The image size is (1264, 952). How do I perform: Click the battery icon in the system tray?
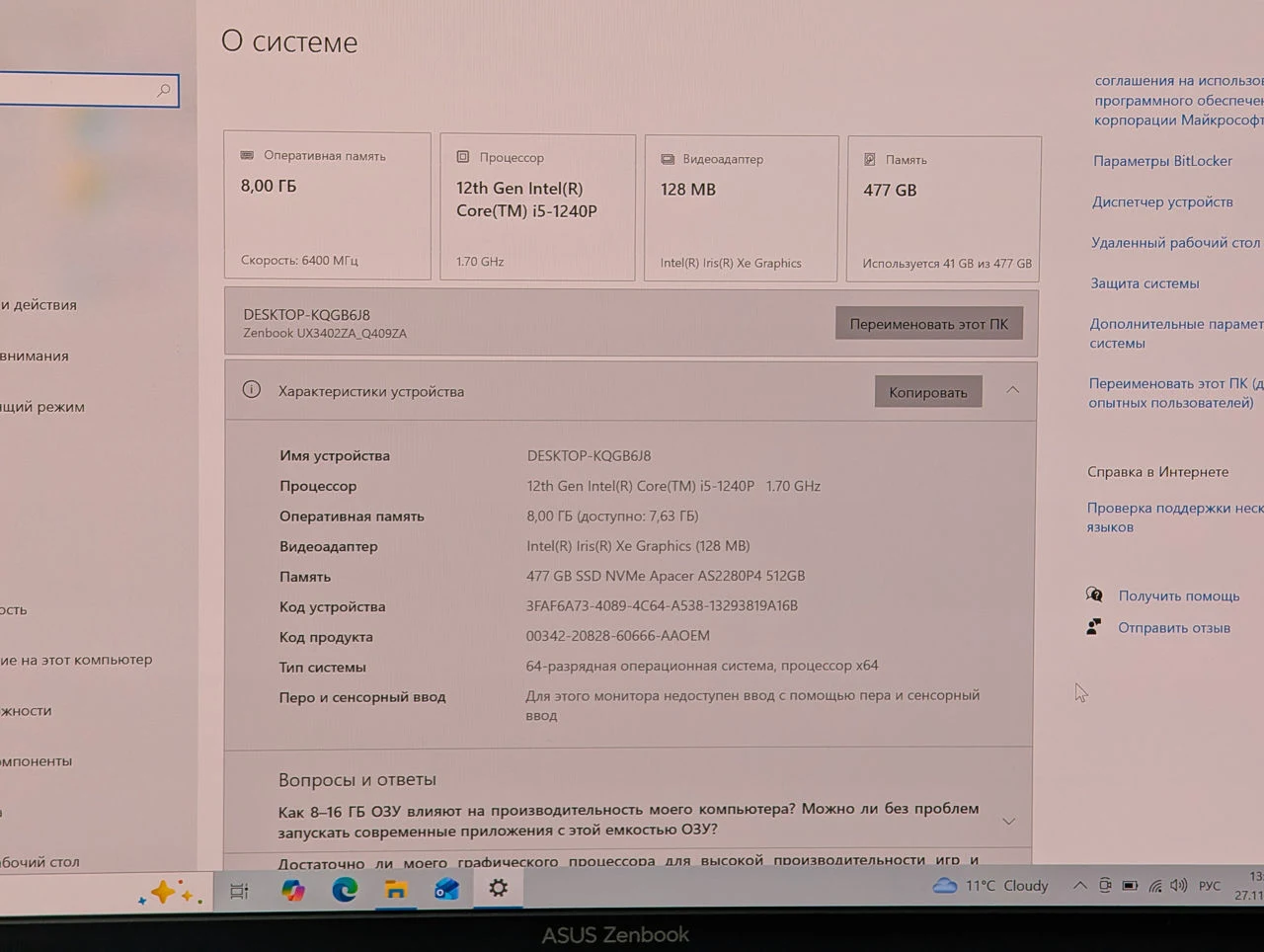[1131, 886]
